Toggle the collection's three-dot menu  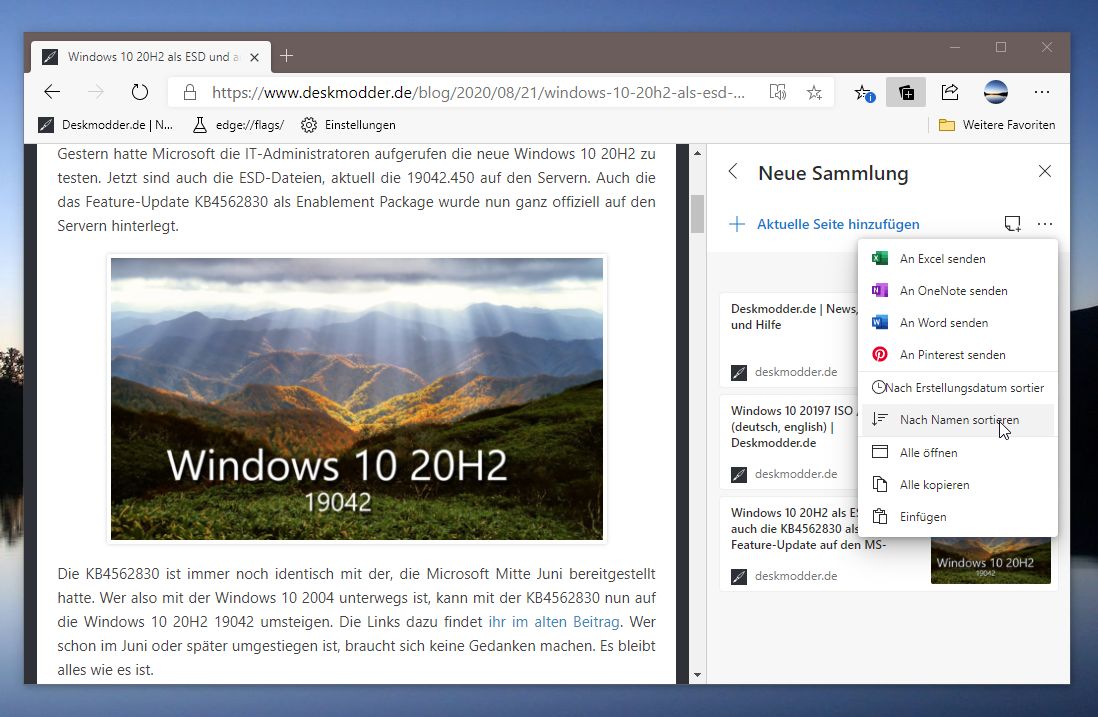[x=1045, y=224]
